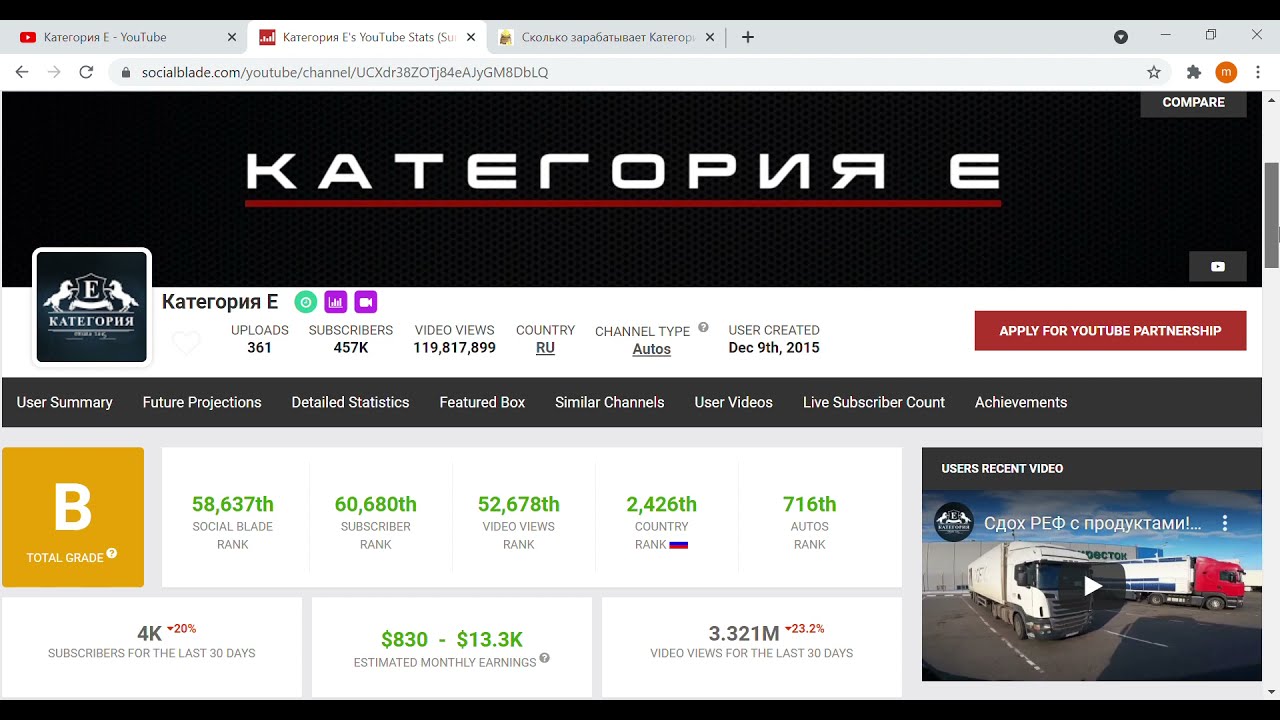Open the video's three-dot options

(1225, 523)
